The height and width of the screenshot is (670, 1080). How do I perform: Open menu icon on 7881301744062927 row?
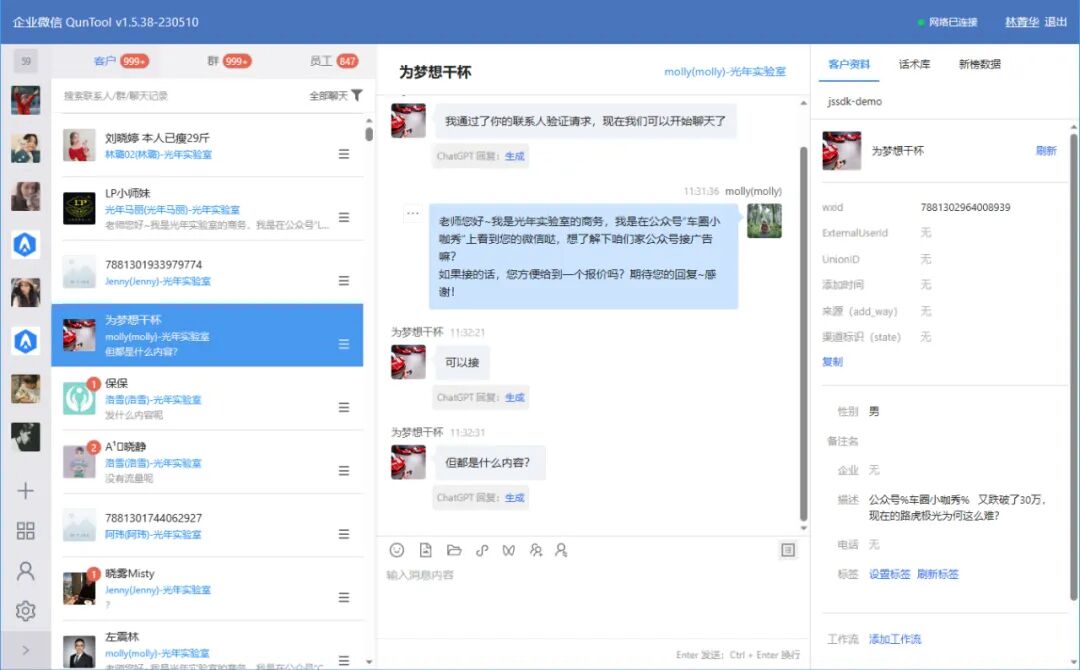click(344, 534)
